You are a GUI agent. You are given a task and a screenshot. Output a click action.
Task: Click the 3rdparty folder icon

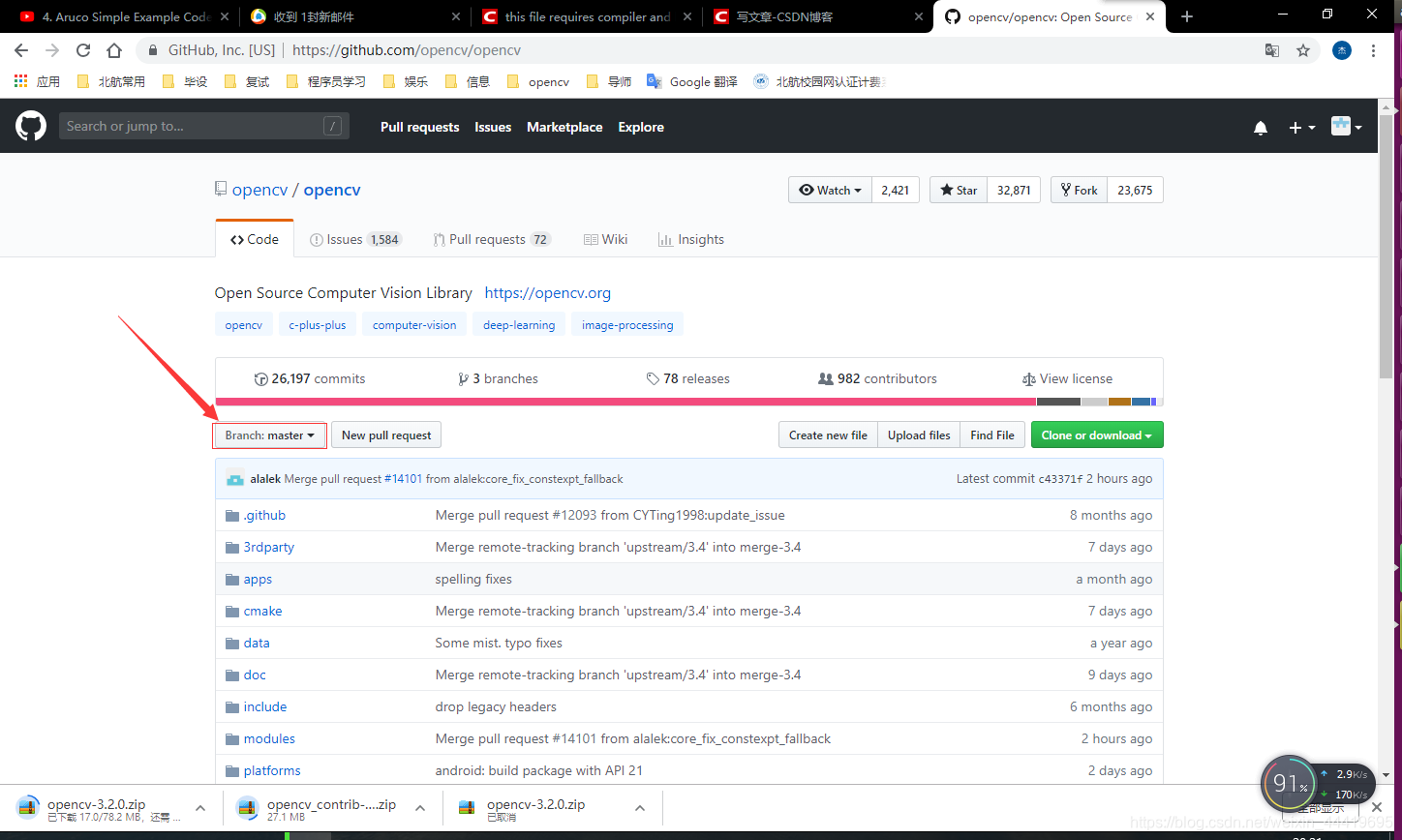pyautogui.click(x=232, y=548)
